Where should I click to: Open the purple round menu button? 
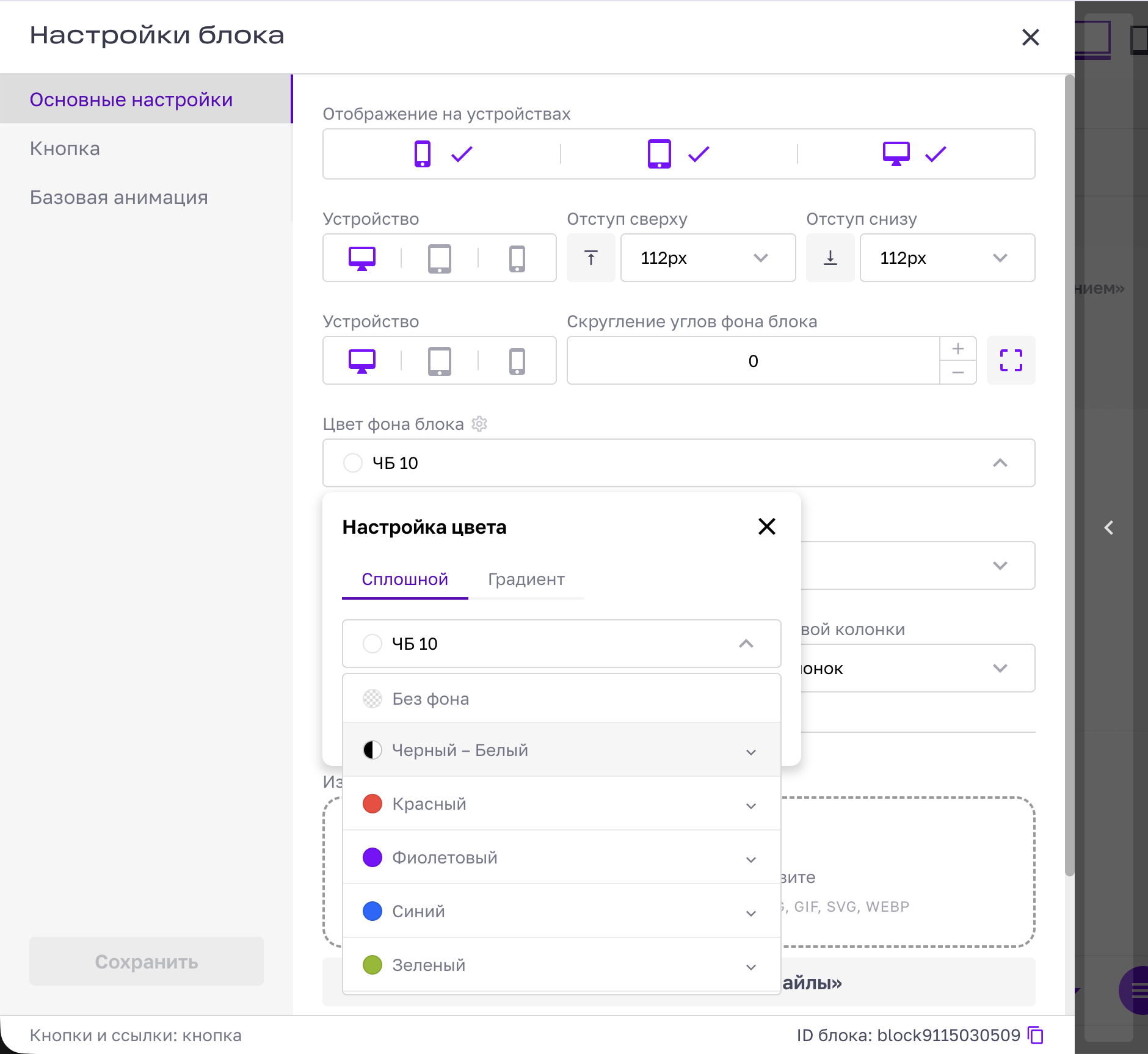click(x=1135, y=990)
